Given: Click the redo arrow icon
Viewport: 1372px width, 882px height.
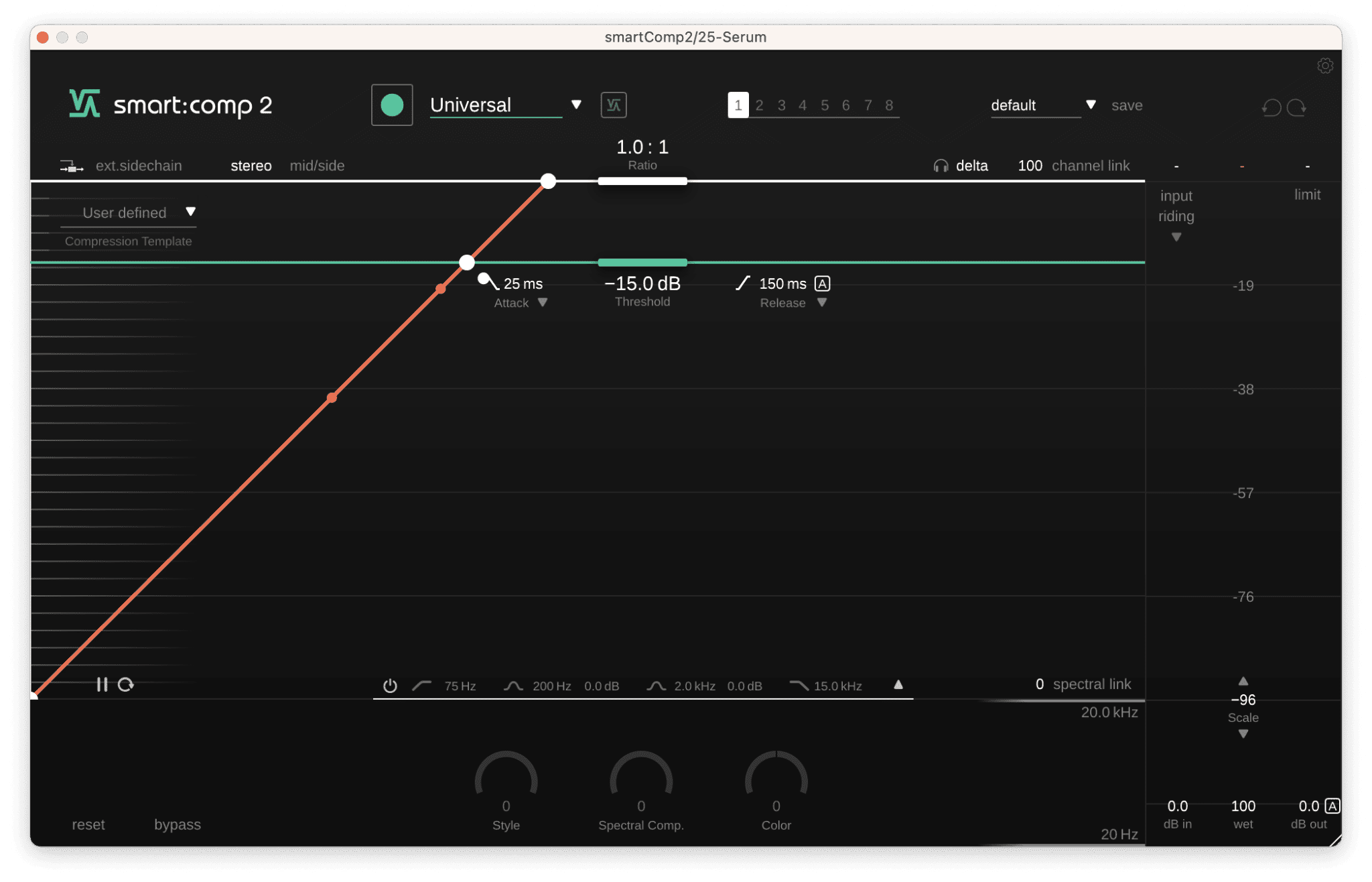Looking at the screenshot, I should point(1296,108).
